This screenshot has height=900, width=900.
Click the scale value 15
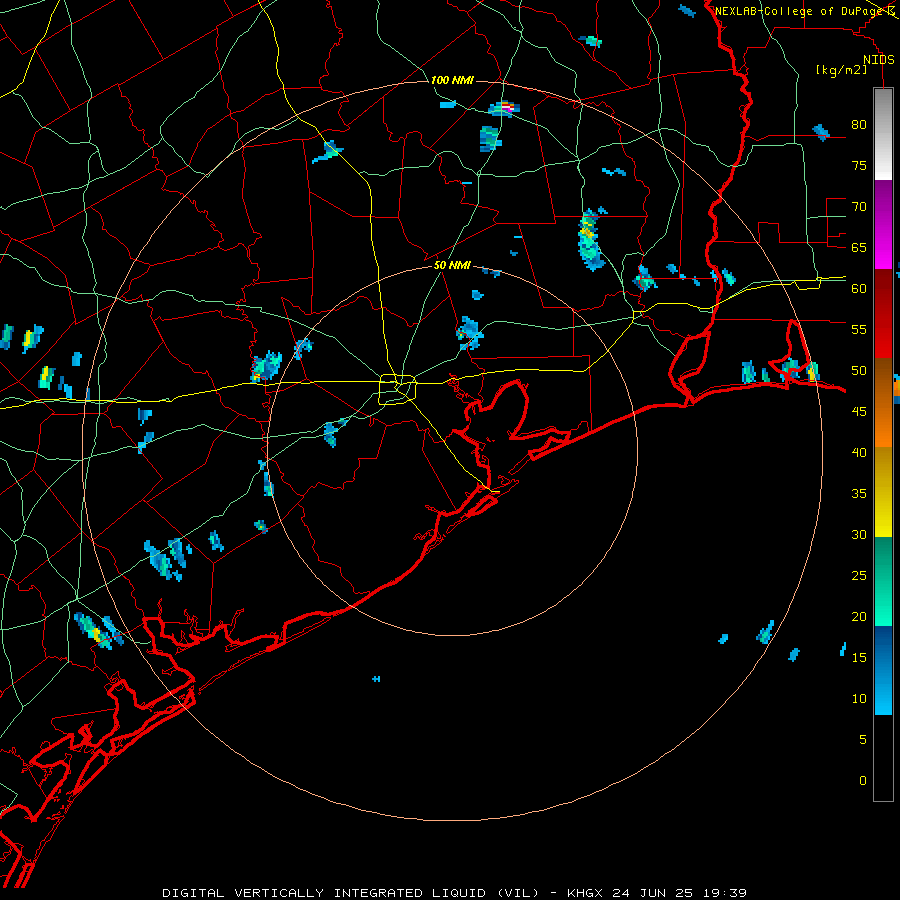coord(859,658)
